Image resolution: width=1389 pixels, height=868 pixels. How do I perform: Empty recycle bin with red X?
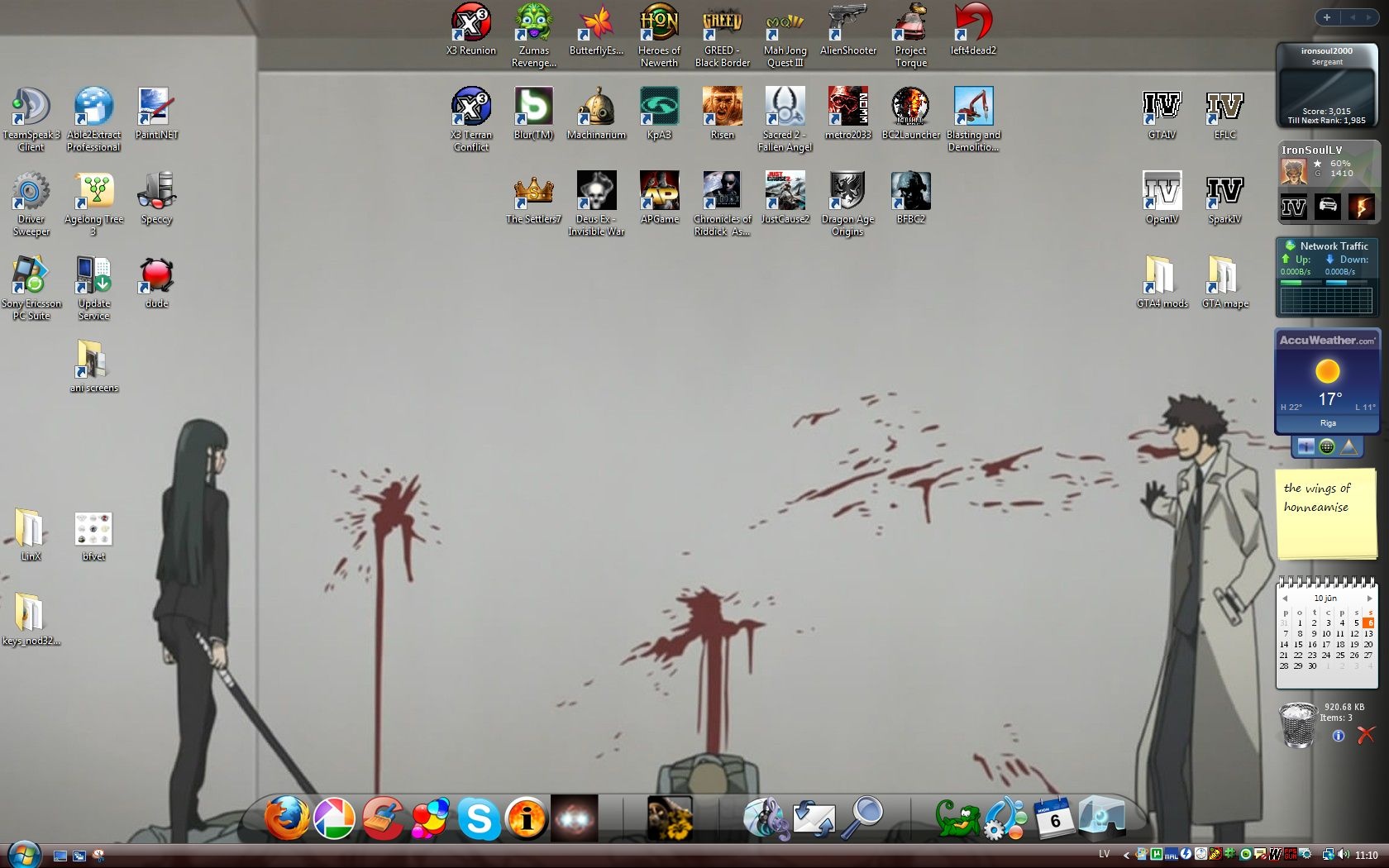click(1366, 734)
